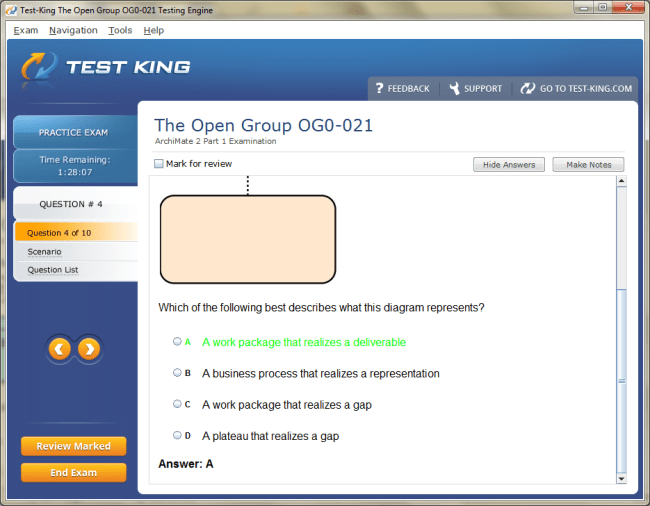650x506 pixels.
Task: Select the Question 4 of 10 tab
Action: tap(76, 232)
